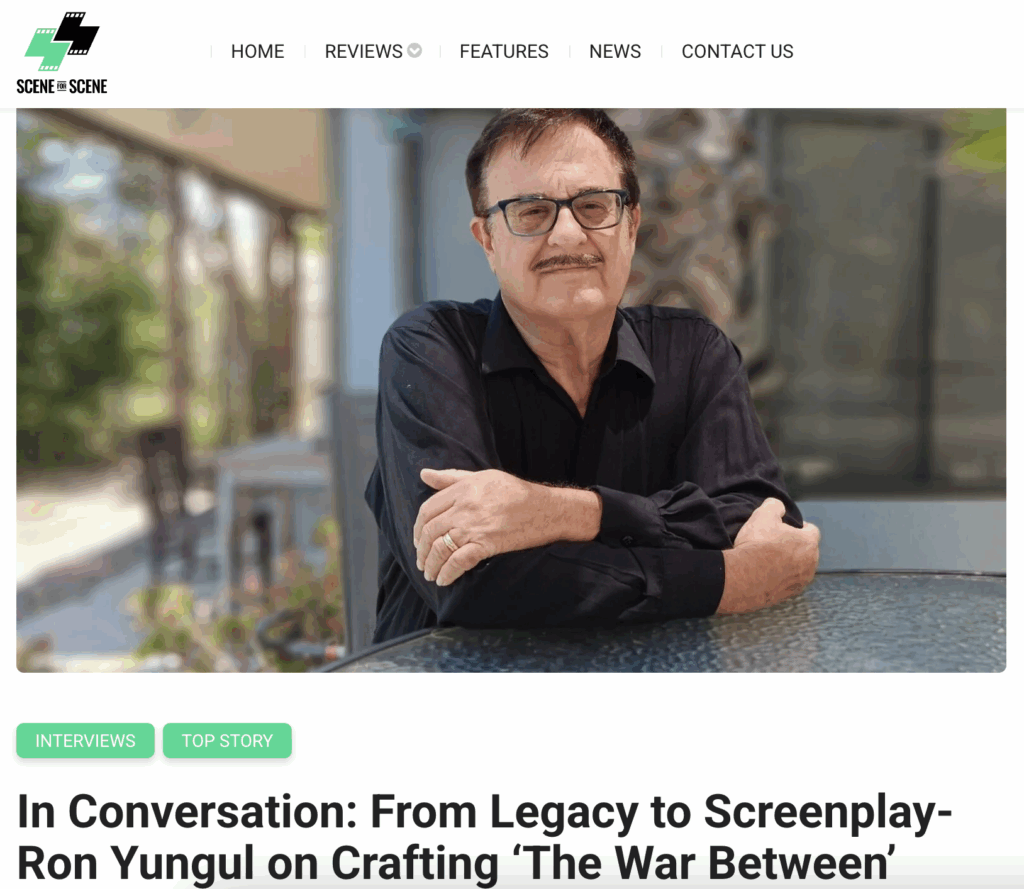Click the man's eyeglasses in the photo
The image size is (1024, 889).
[557, 212]
